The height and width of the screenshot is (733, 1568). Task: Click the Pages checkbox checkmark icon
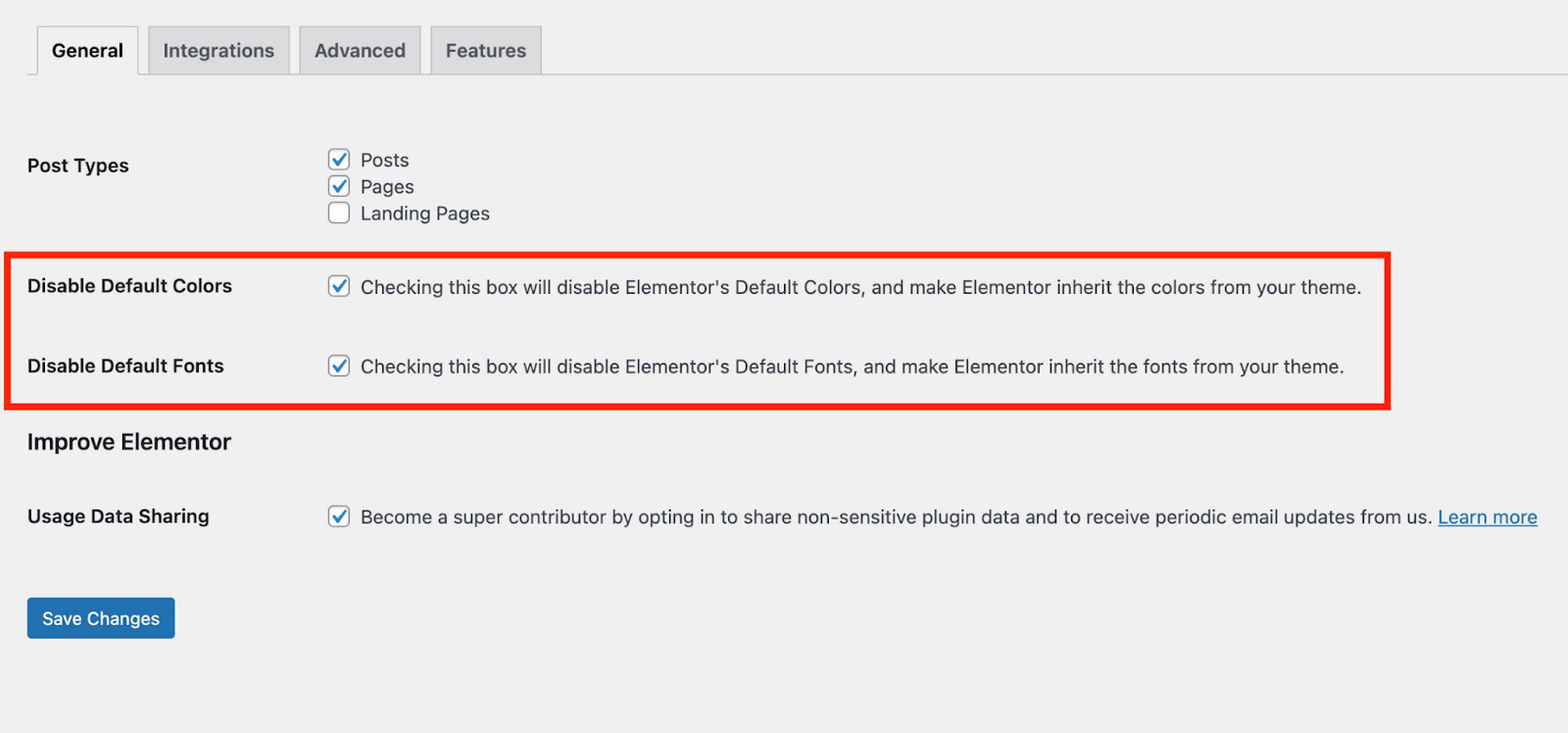(339, 186)
